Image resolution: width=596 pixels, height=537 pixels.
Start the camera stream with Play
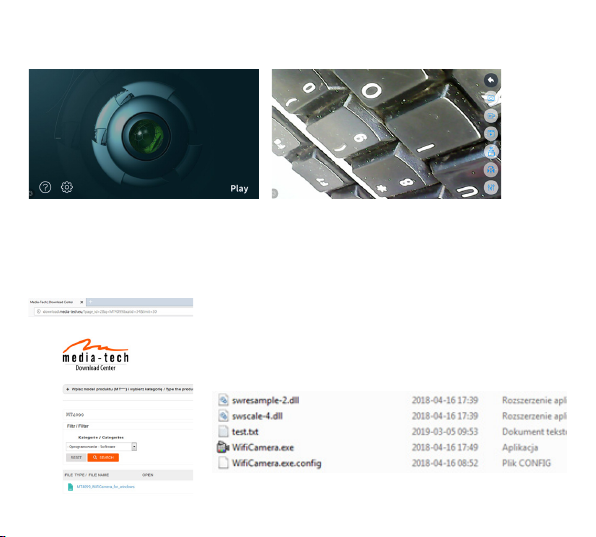[x=239, y=189]
